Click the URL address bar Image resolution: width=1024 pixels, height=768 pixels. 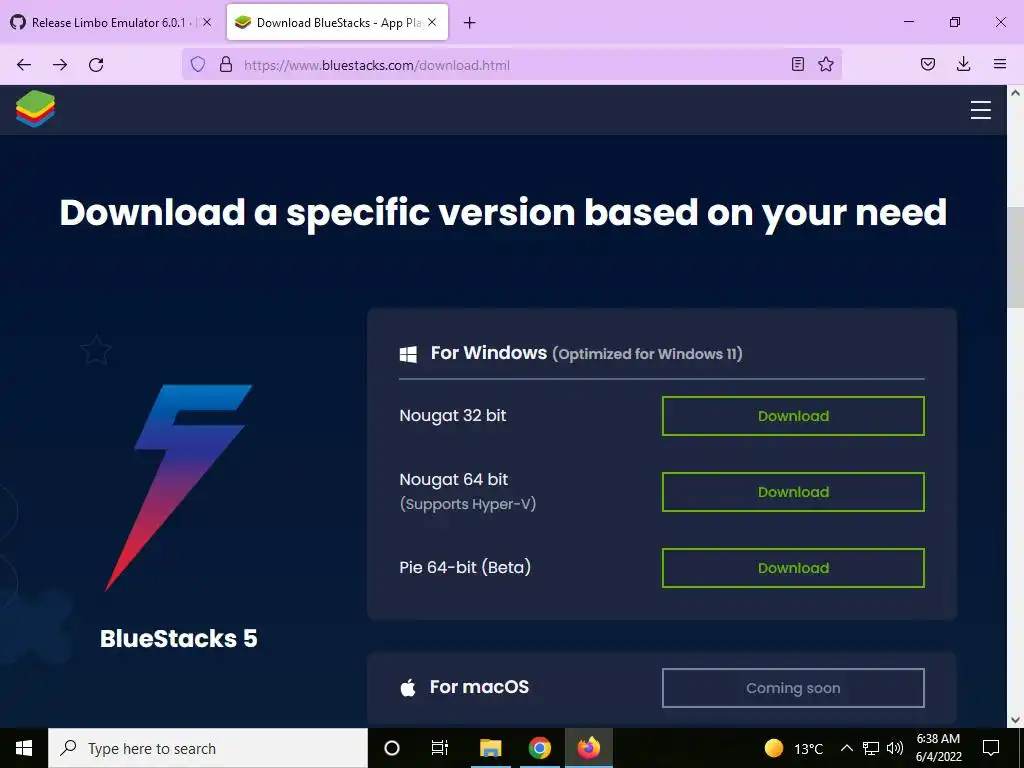click(511, 65)
